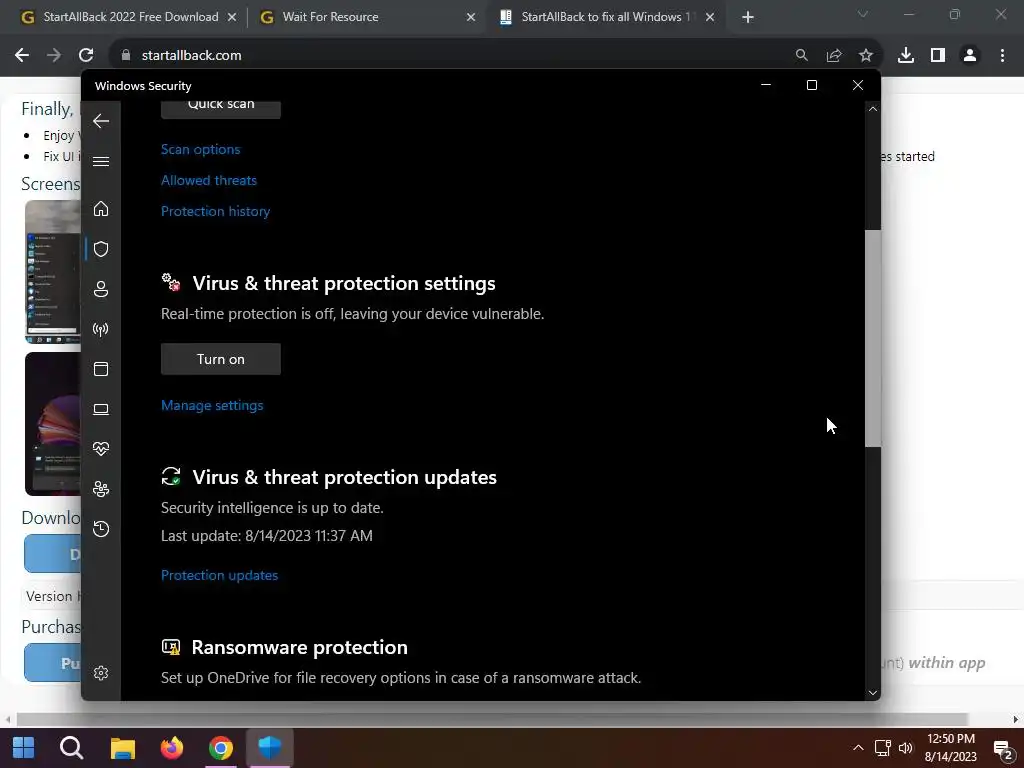Open Chrome downloads icon
Screen dimensions: 1024x768
[x=906, y=56]
